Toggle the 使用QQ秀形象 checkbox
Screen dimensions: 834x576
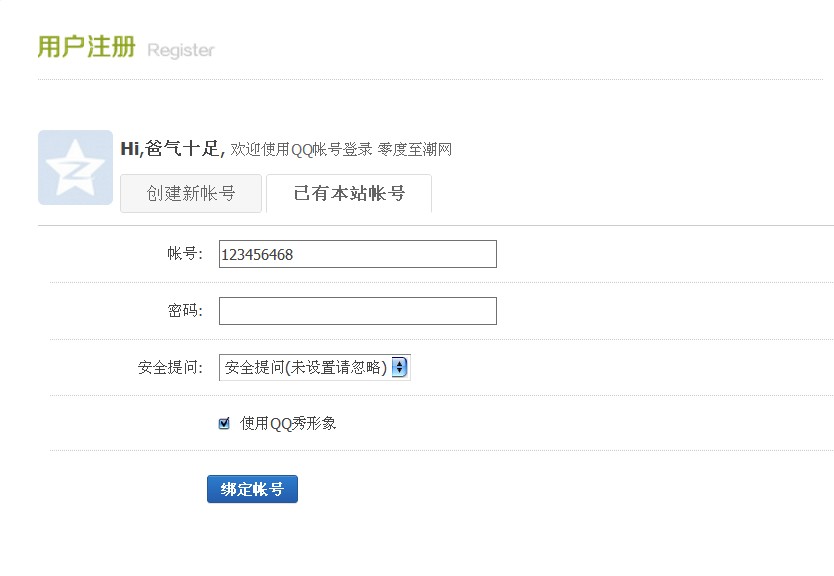point(224,423)
